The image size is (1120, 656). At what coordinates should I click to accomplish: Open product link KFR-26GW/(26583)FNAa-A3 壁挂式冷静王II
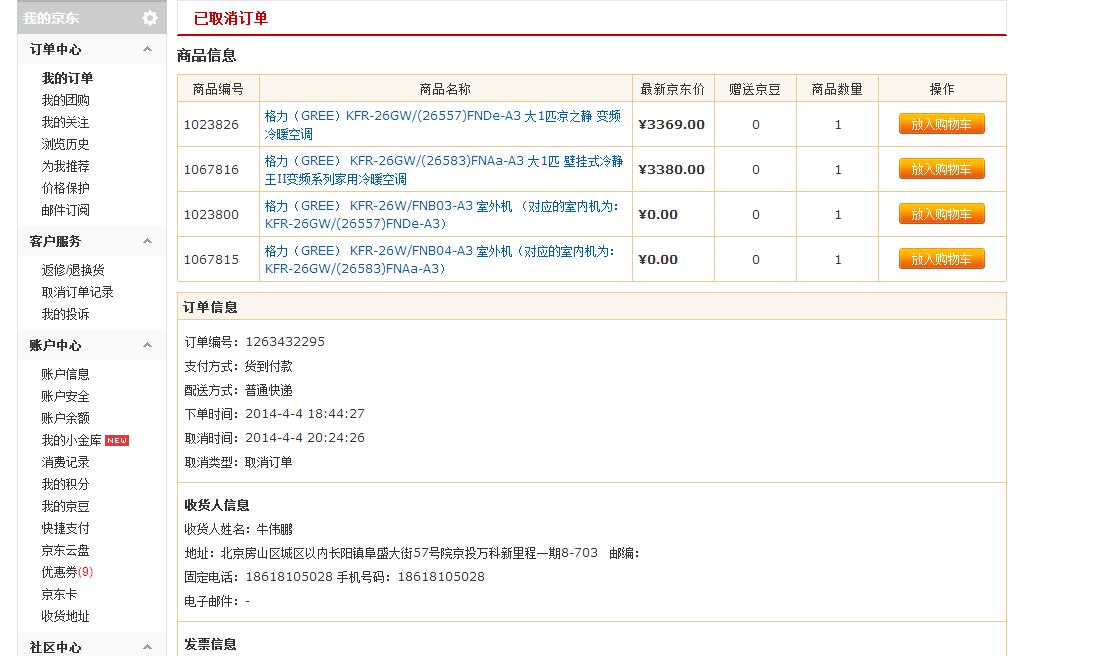click(x=444, y=170)
